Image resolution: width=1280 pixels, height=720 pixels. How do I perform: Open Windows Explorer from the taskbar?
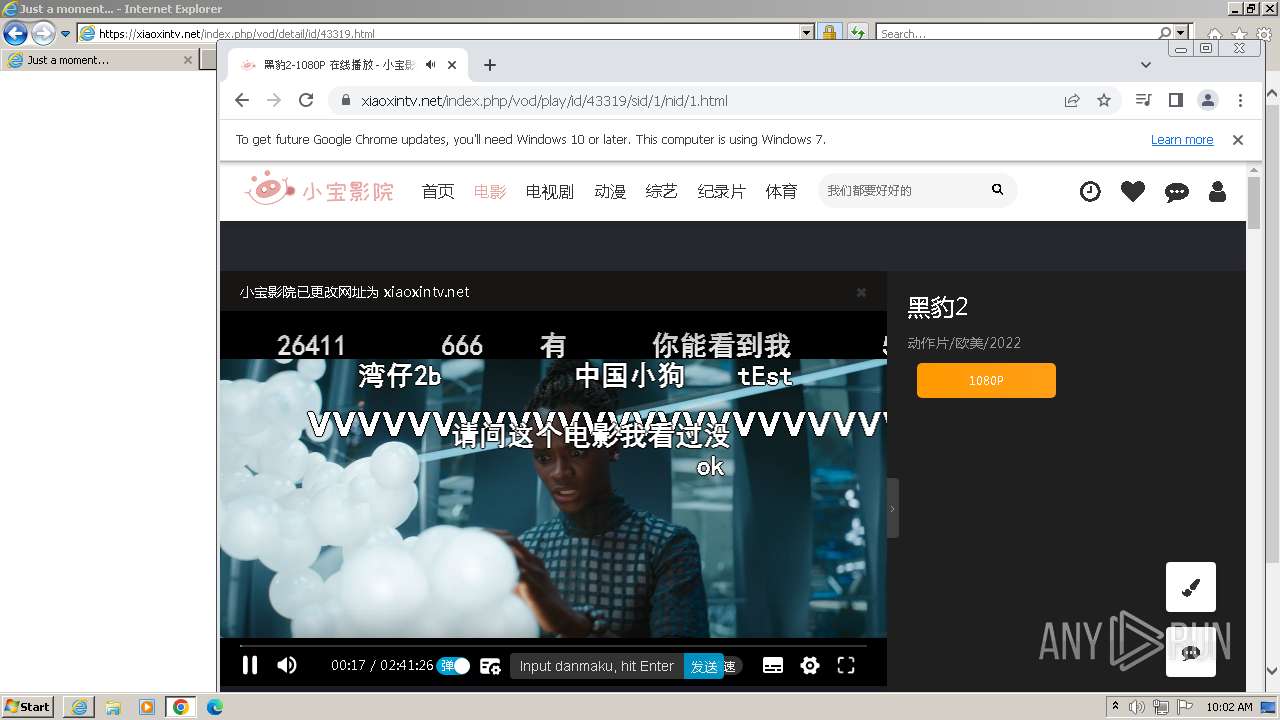click(113, 707)
